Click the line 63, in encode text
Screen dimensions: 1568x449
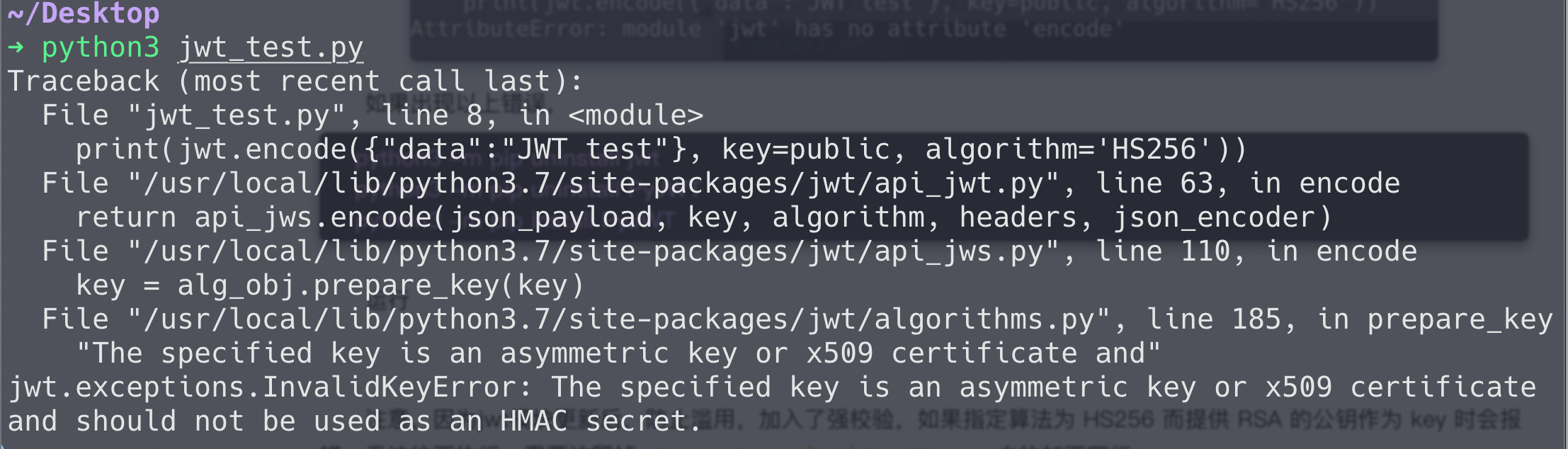1248,183
